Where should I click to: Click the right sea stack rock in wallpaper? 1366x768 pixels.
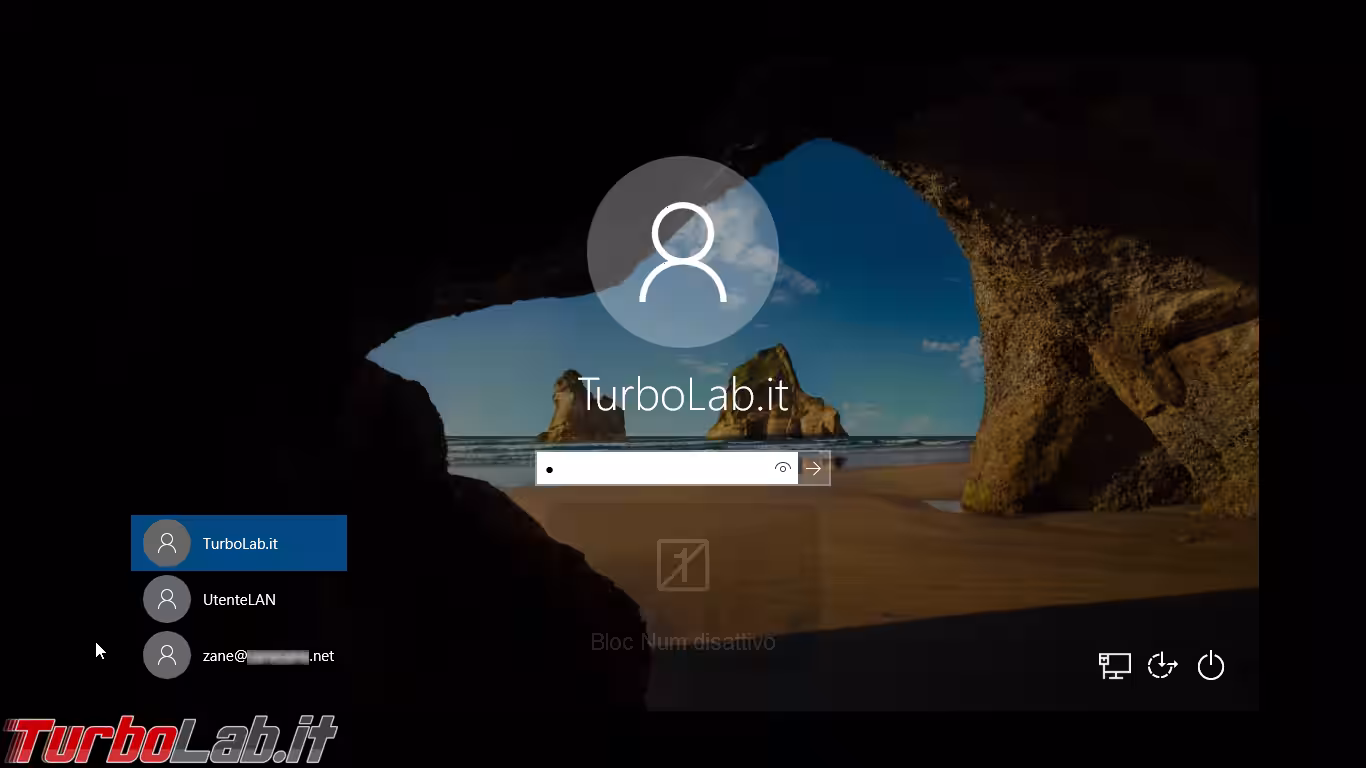tap(770, 395)
